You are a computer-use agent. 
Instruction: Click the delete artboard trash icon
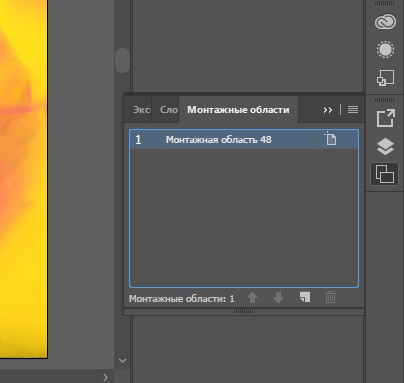330,297
